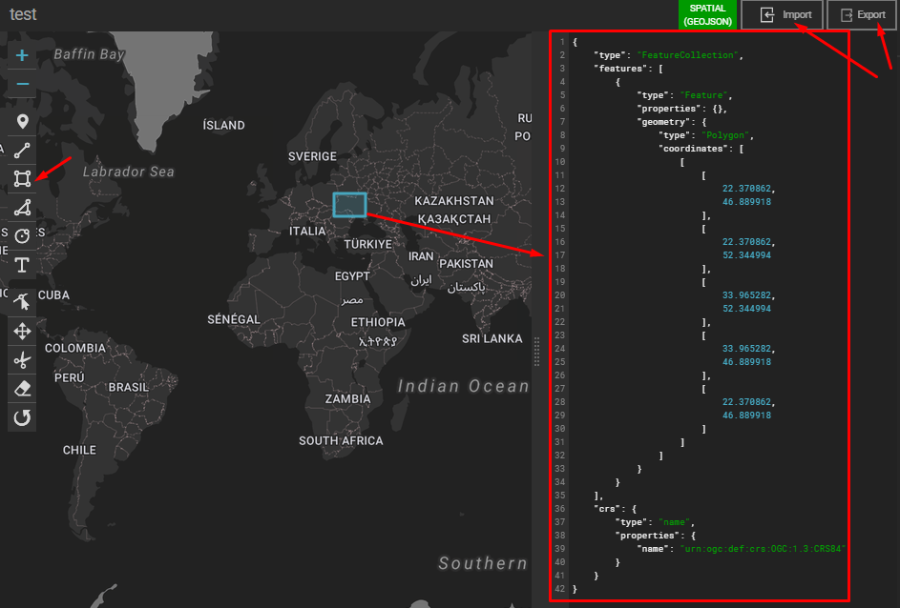Select the drawn rectangle over Europe
This screenshot has height=608, width=900.
(349, 204)
